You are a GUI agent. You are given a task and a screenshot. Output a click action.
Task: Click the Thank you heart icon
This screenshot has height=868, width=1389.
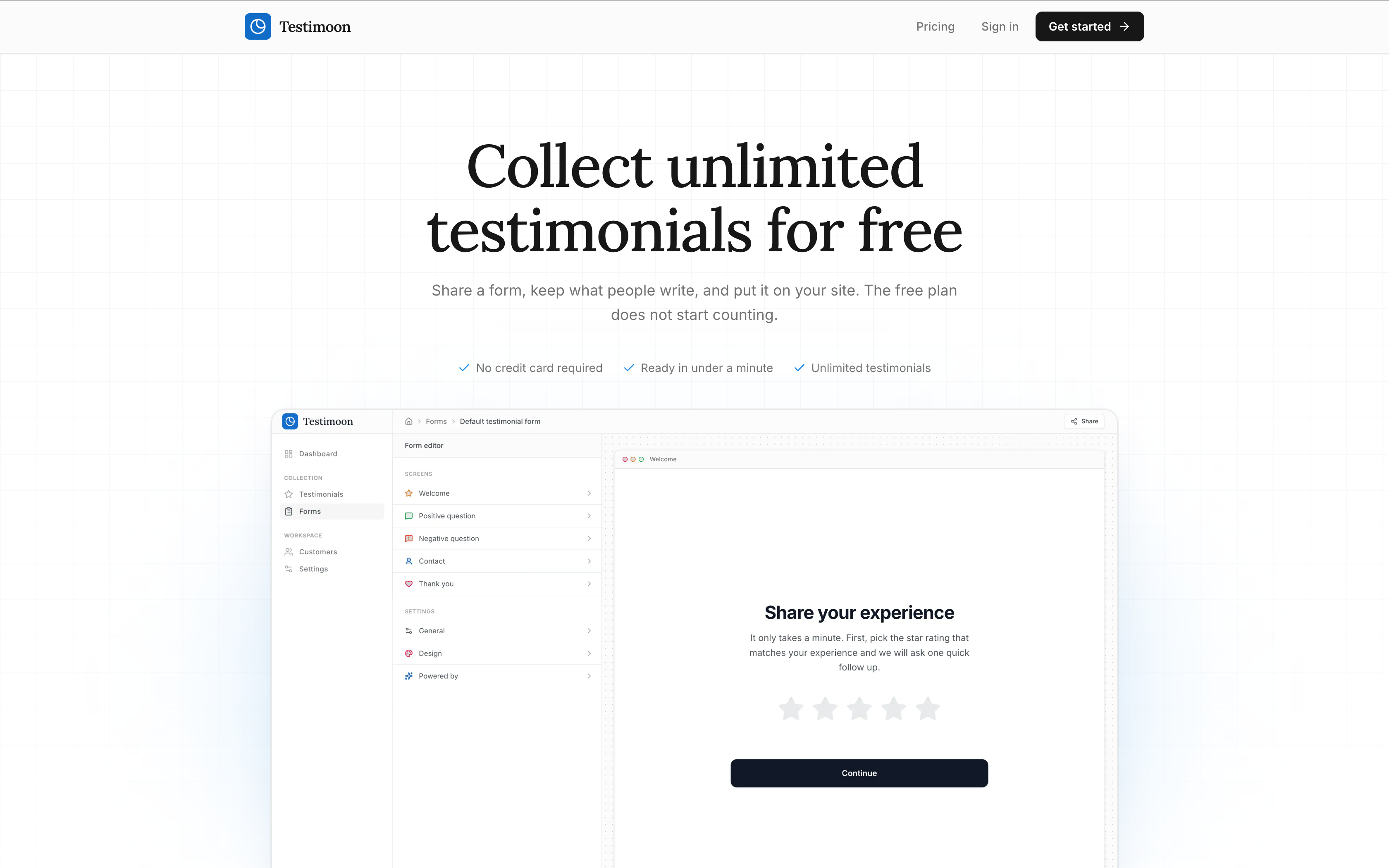(409, 584)
